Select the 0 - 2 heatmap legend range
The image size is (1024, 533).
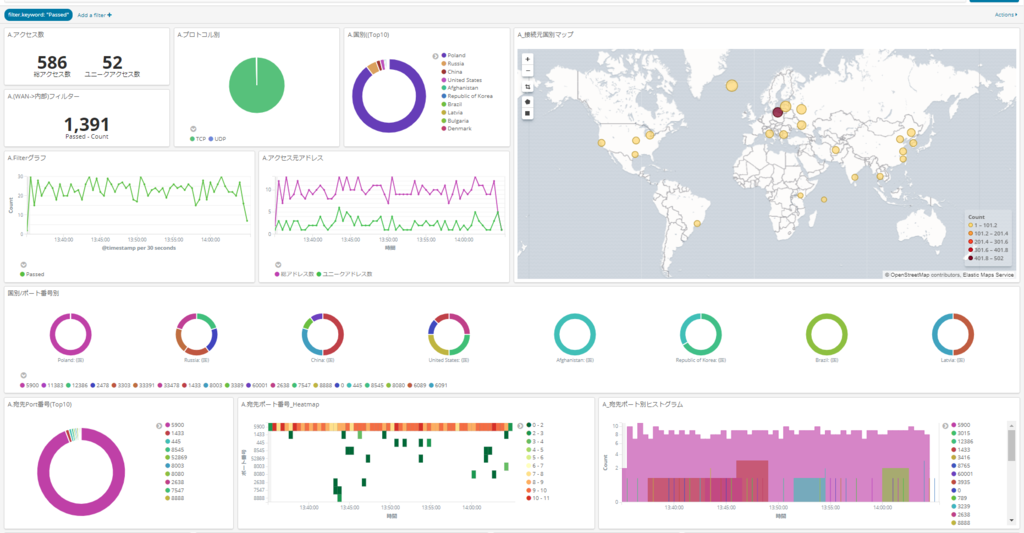535,425
